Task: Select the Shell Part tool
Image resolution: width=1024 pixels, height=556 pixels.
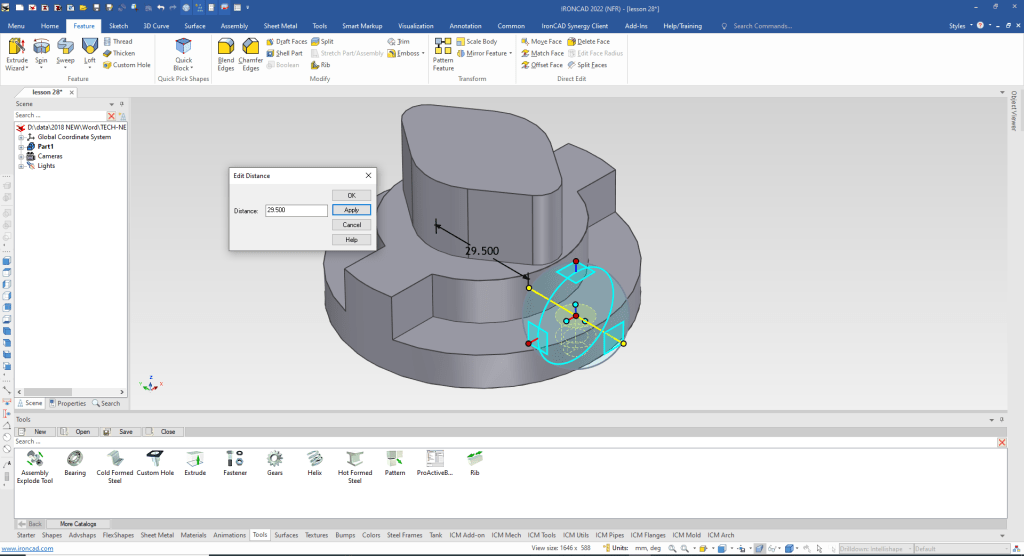Action: [x=287, y=53]
